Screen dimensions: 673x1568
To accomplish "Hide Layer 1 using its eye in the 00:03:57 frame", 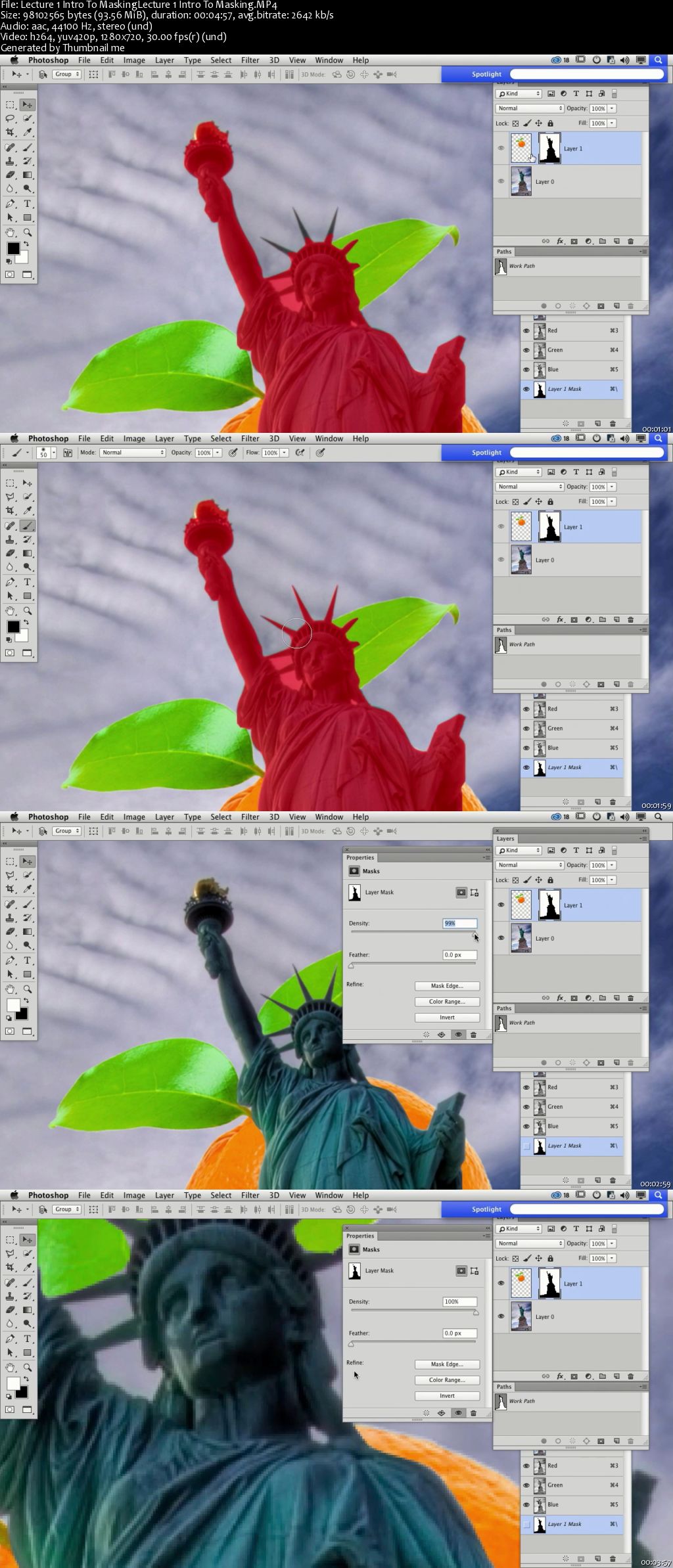I will (x=501, y=1284).
